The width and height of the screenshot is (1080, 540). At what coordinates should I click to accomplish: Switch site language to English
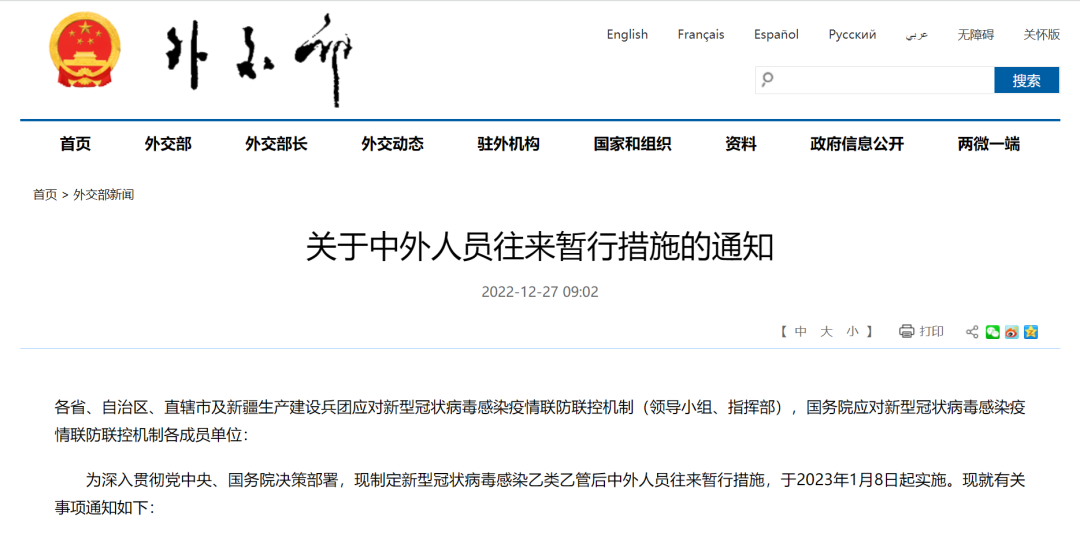[x=627, y=34]
